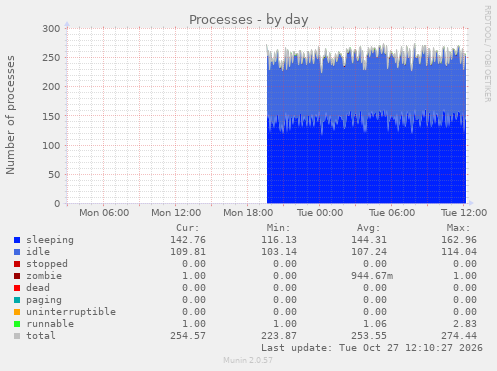Image resolution: width=497 pixels, height=371 pixels.
Task: Click sleeping current value 142.76
Action: point(188,240)
